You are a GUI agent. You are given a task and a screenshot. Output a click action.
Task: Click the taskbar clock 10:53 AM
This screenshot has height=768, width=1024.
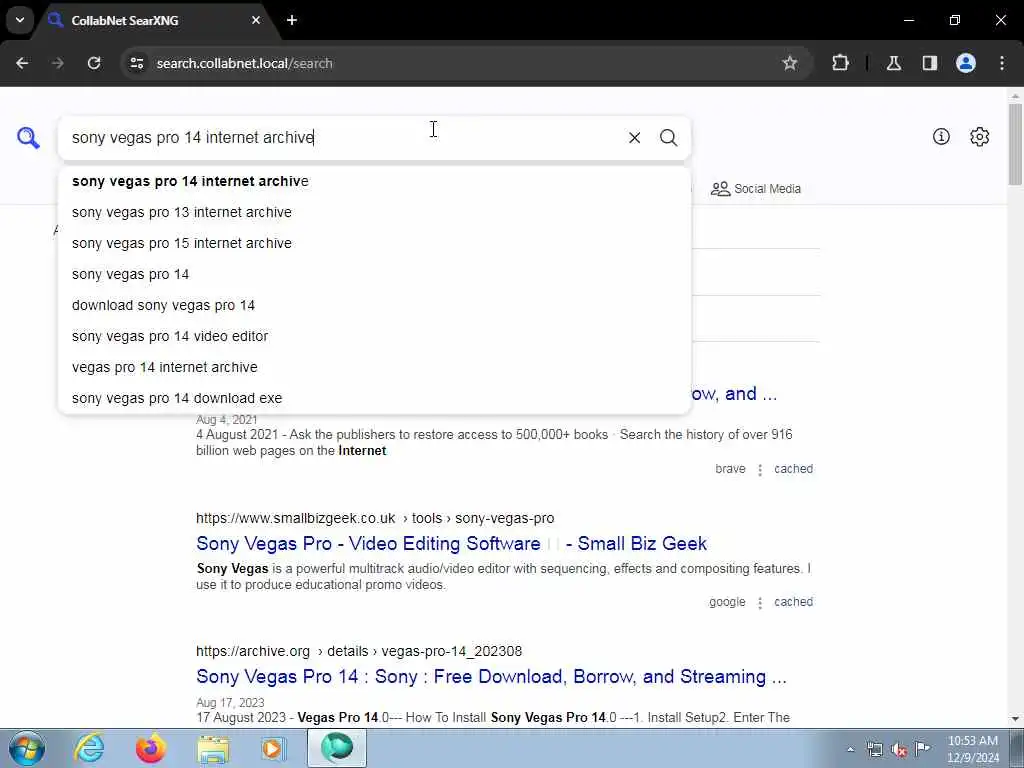[x=973, y=741]
